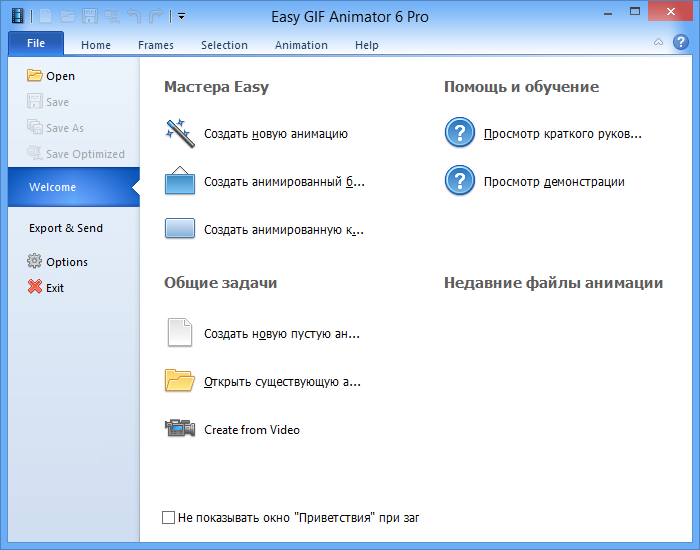The width and height of the screenshot is (700, 550).
Task: Click the red X Exit icon
Action: click(34, 287)
